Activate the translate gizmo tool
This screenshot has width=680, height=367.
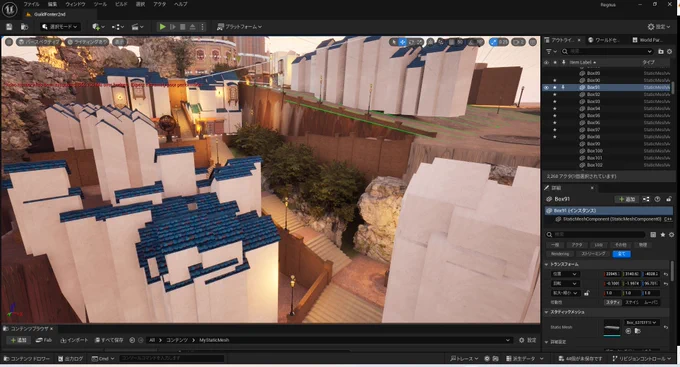pos(402,42)
